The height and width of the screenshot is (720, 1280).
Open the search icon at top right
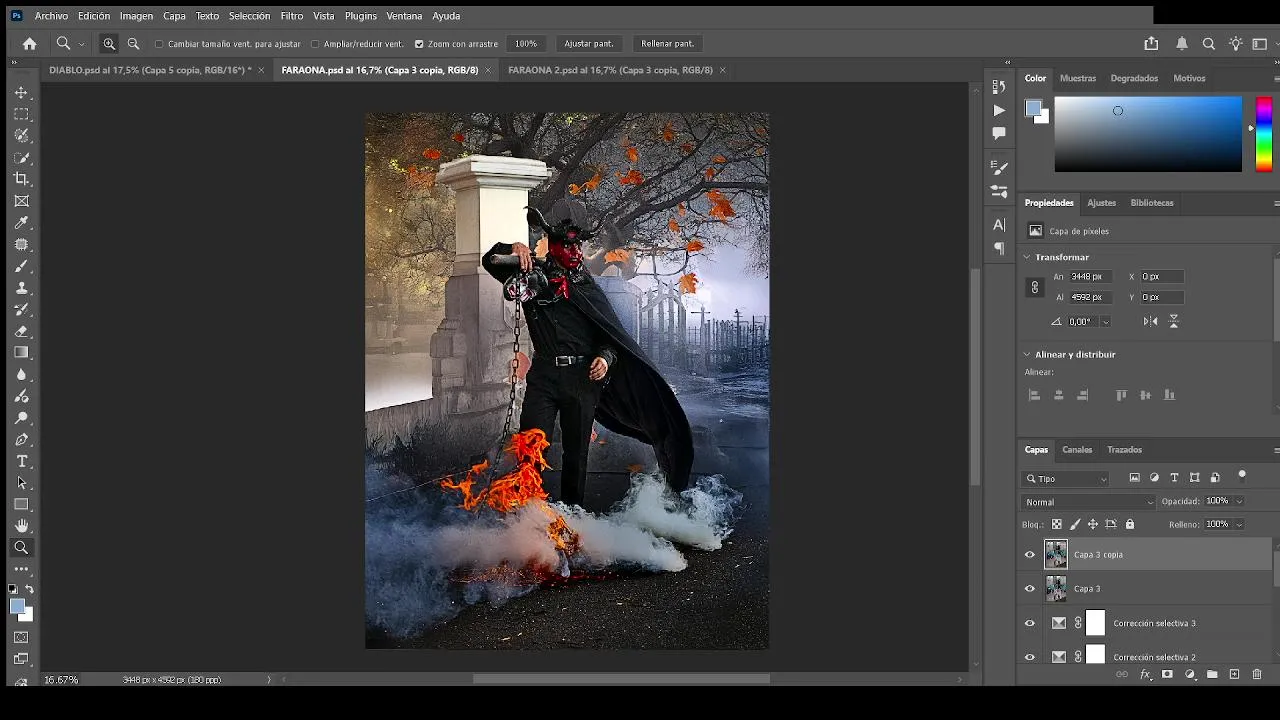click(x=1208, y=44)
